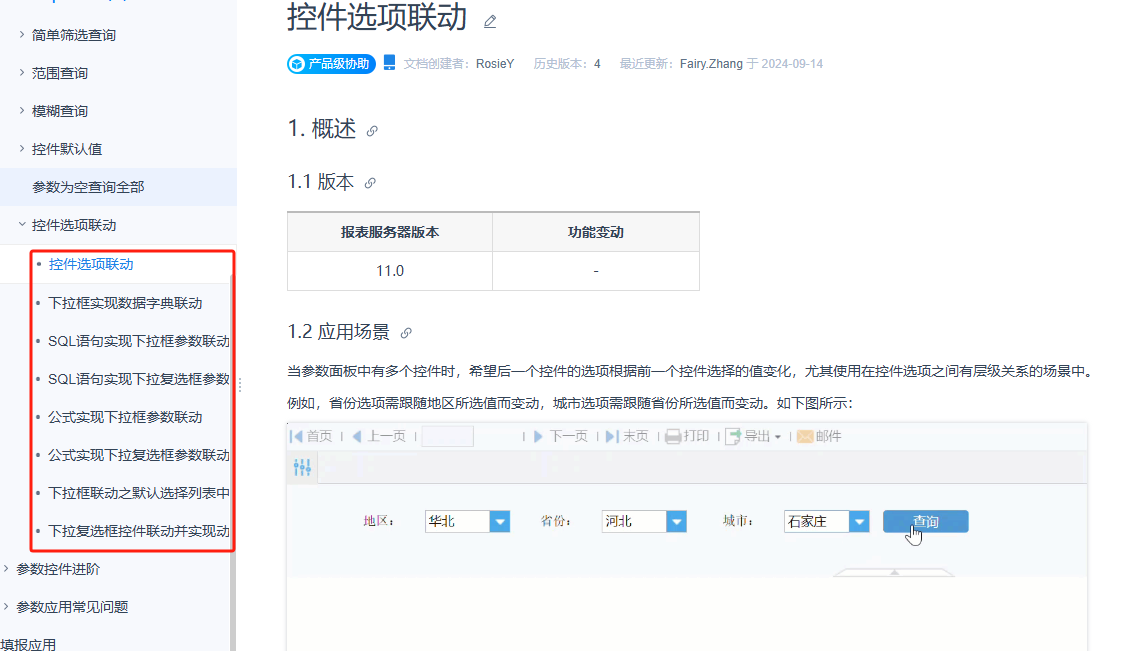Click anchor link icon beside 1.2 应用场景
The width and height of the screenshot is (1143, 651).
click(406, 333)
